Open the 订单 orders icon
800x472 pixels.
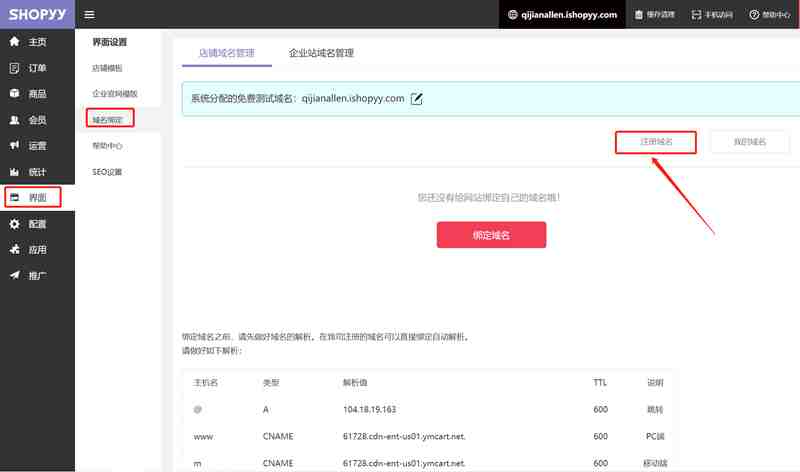pyautogui.click(x=14, y=68)
